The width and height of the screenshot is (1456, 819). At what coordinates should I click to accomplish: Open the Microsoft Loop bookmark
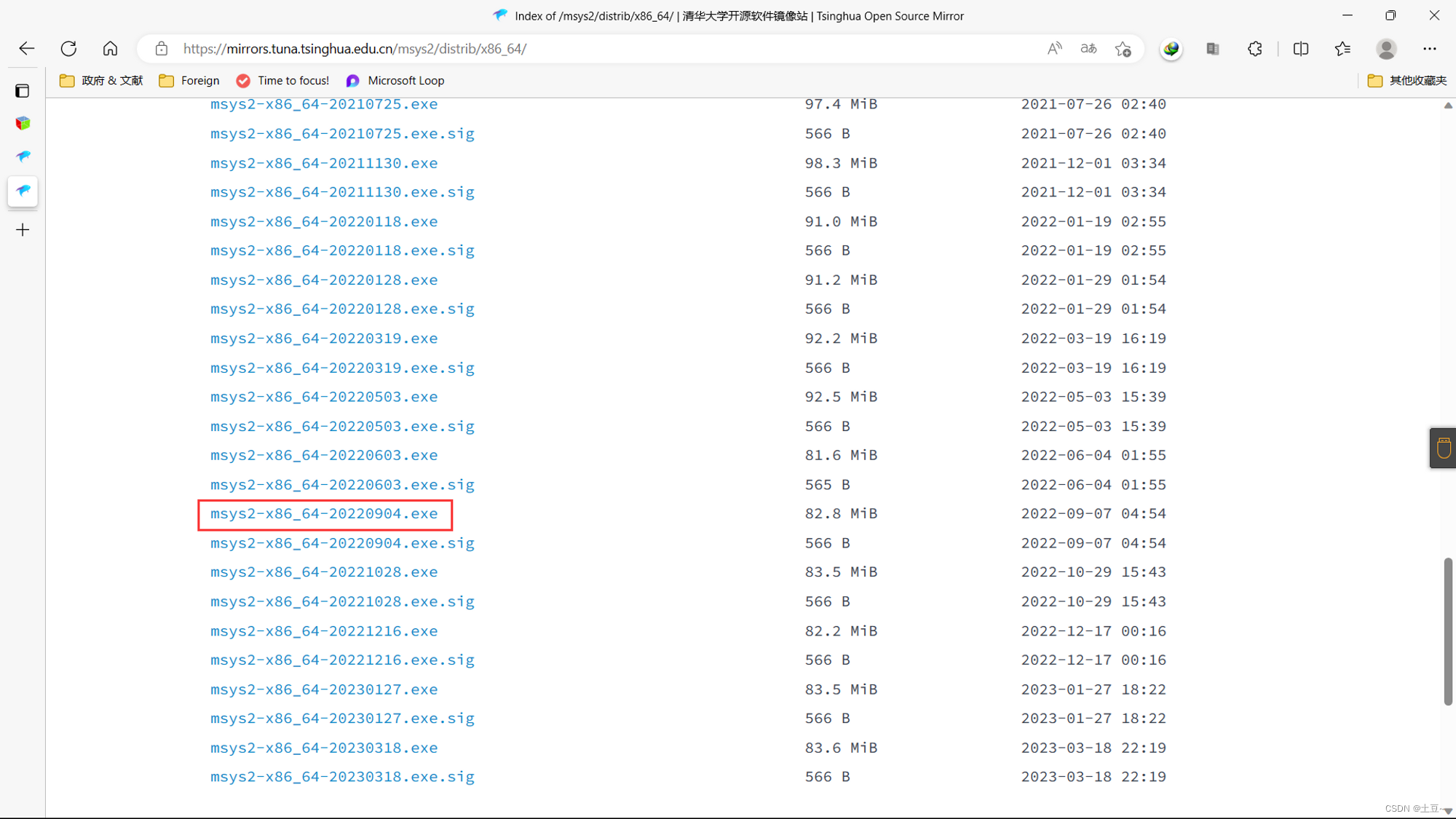395,81
